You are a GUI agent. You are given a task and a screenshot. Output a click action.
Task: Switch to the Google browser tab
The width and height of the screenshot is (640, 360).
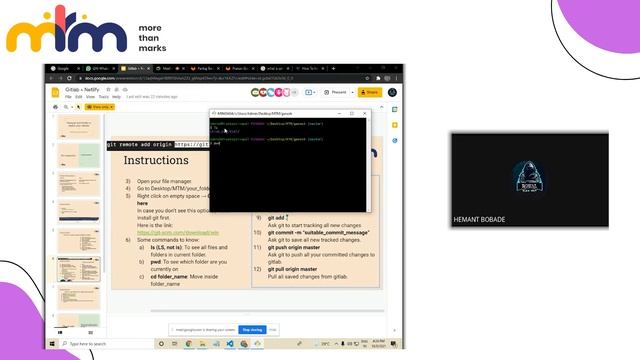click(64, 69)
